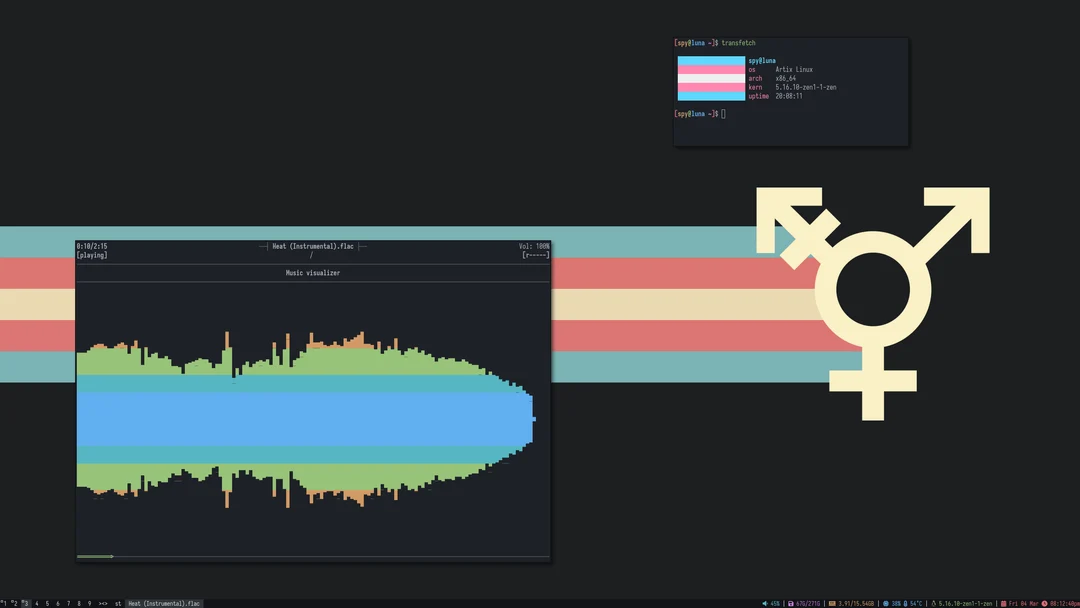
Task: Toggle pause on the [playing] indicator
Action: point(91,254)
